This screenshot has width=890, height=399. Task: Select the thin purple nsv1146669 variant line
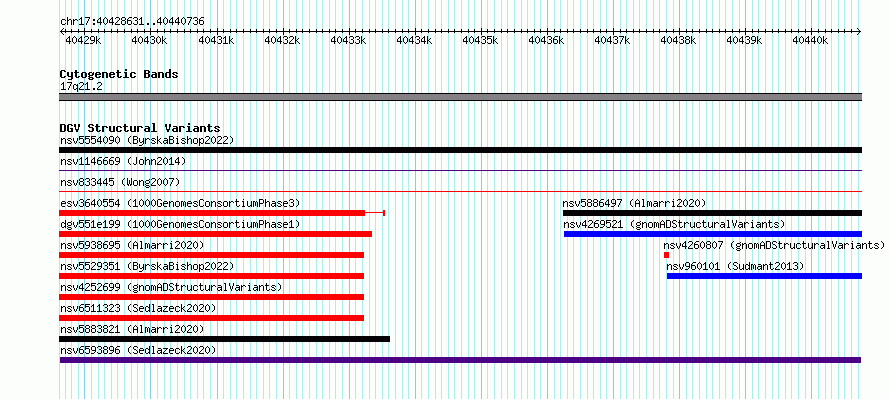[460, 170]
